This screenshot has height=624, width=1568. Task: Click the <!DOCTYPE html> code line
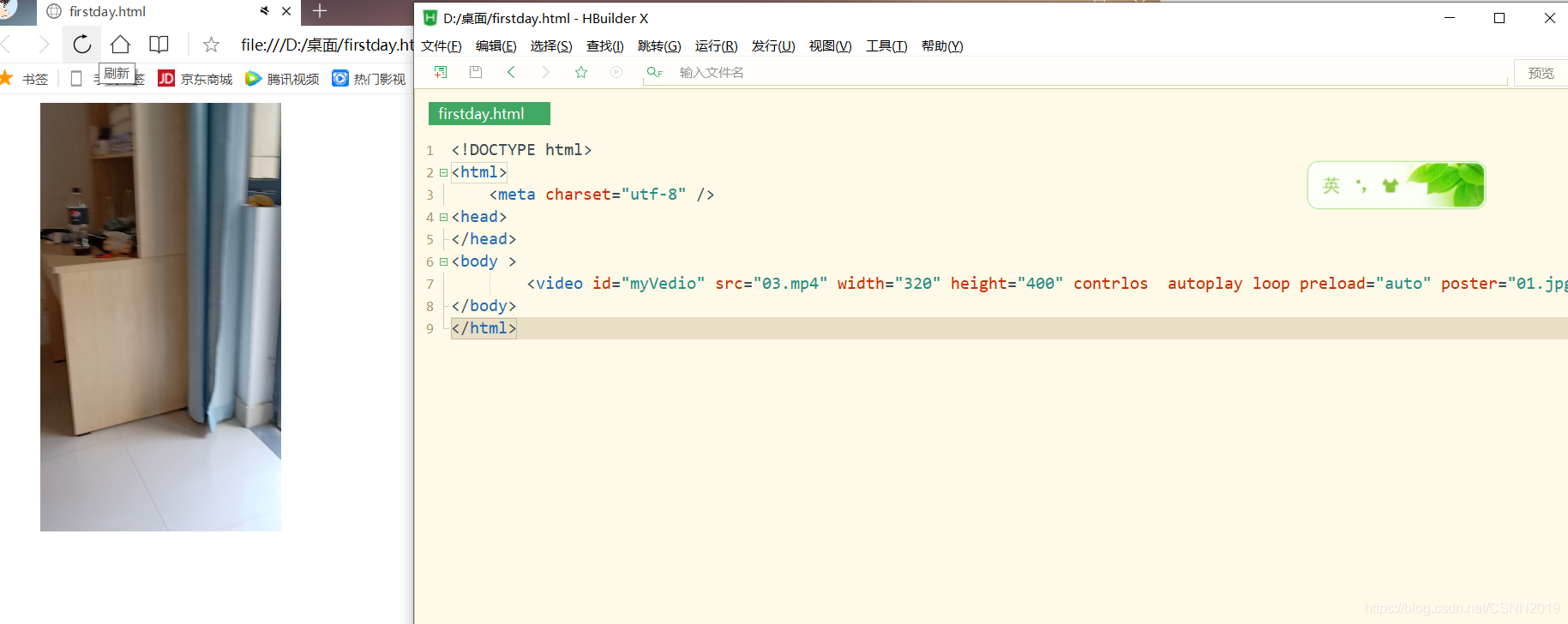521,150
